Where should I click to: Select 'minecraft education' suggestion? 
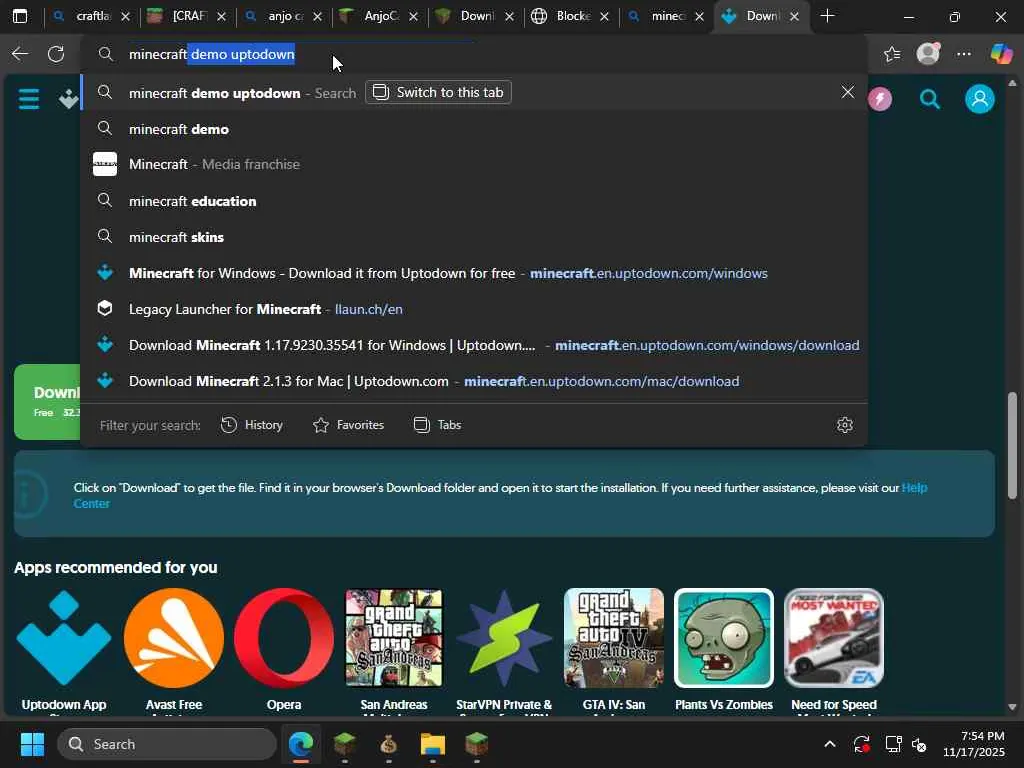474,200
